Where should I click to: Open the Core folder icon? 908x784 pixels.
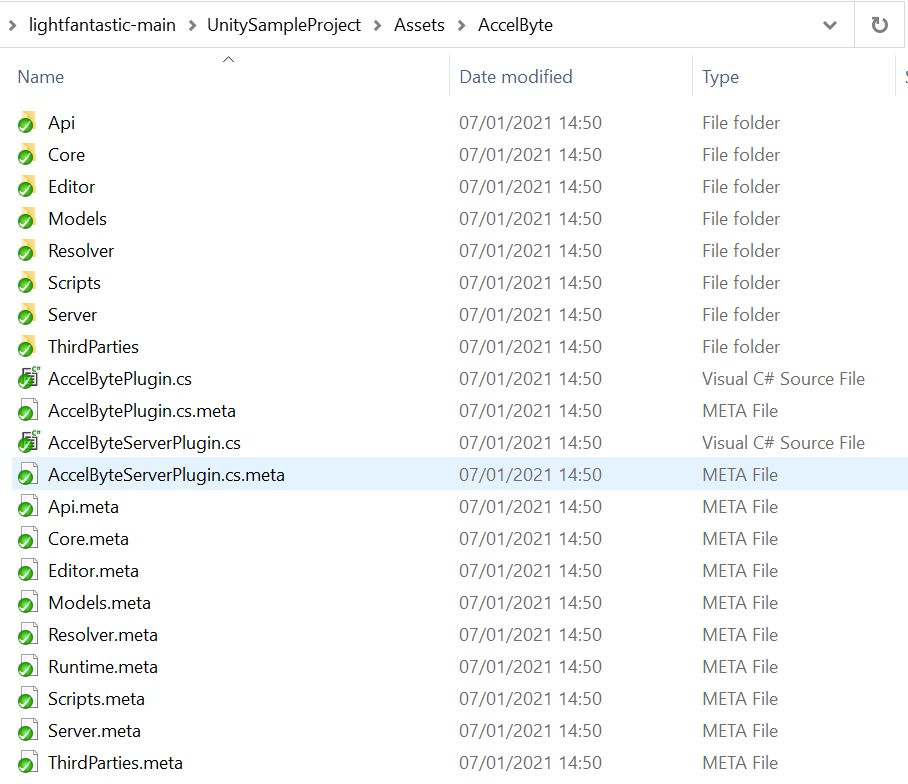(x=27, y=155)
